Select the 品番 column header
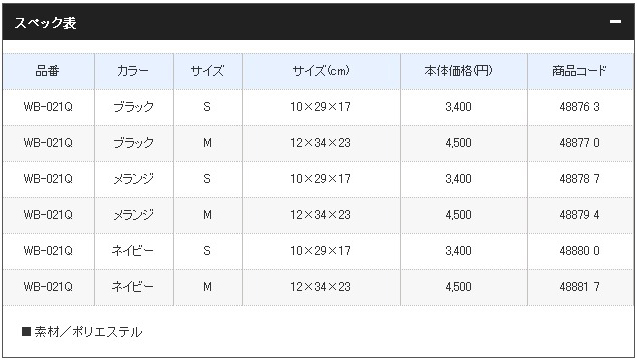The height and width of the screenshot is (362, 637). tap(48, 71)
